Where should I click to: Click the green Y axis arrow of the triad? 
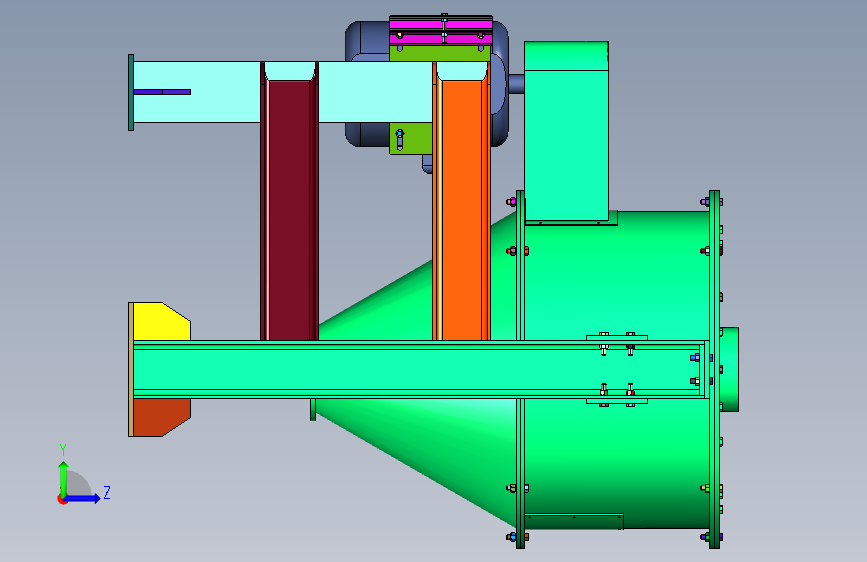pos(64,478)
